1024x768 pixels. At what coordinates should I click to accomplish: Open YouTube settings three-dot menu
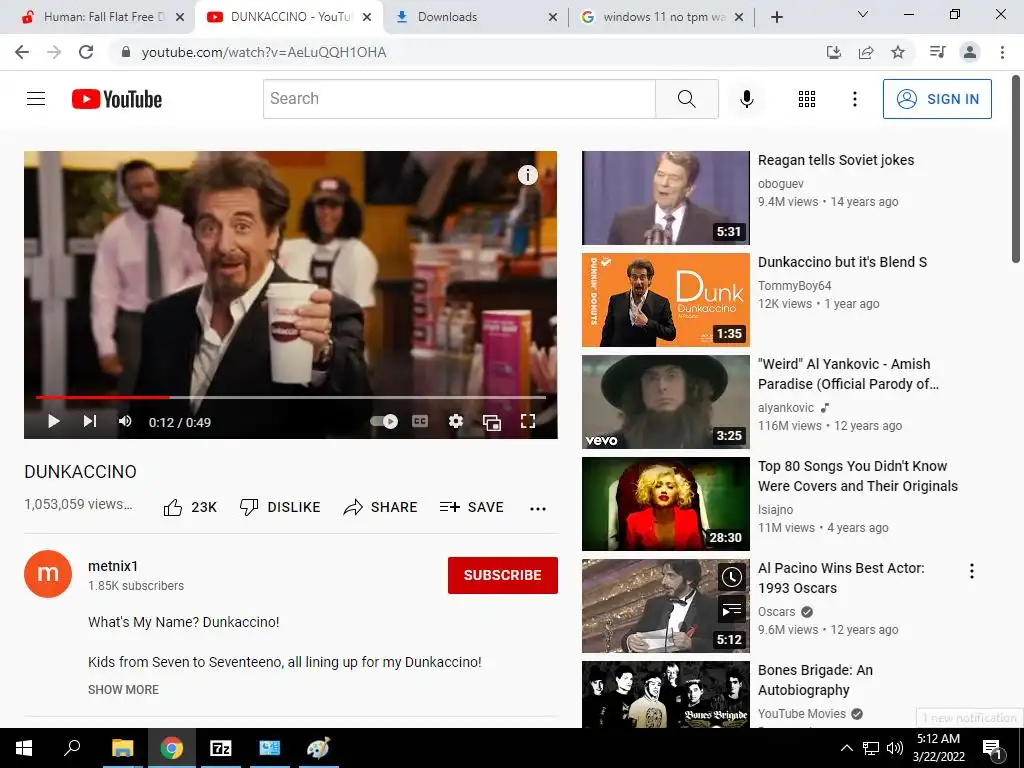854,99
